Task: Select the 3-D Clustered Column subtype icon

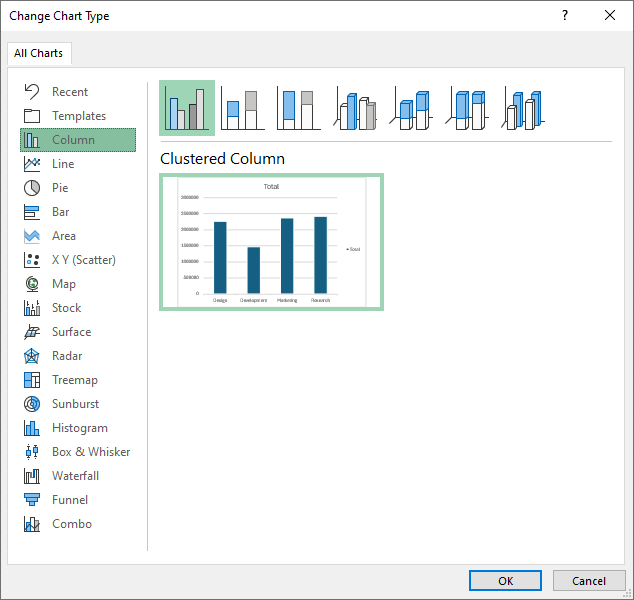Action: (355, 109)
